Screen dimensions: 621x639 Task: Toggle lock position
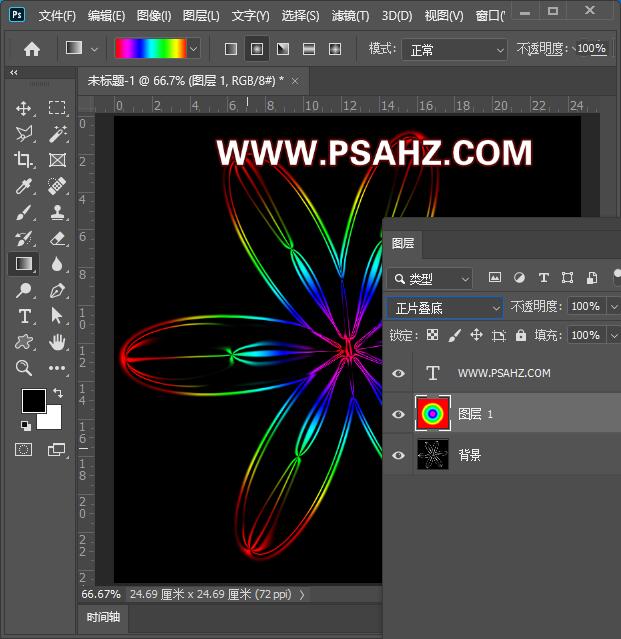pos(476,335)
